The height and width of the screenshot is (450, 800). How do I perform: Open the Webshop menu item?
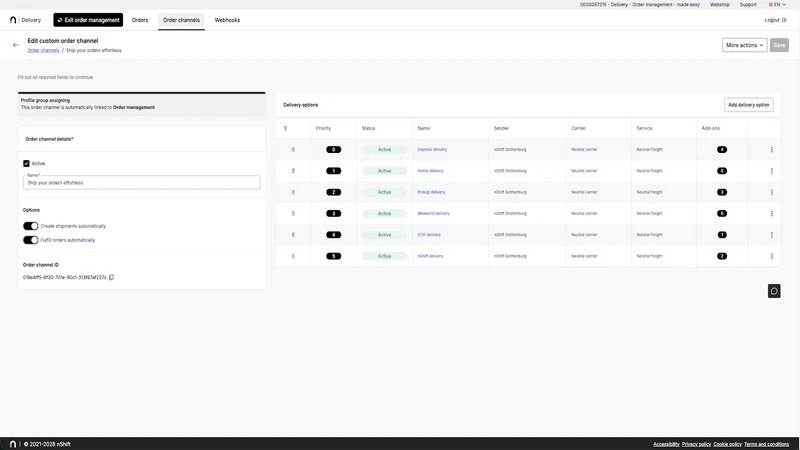(x=719, y=5)
